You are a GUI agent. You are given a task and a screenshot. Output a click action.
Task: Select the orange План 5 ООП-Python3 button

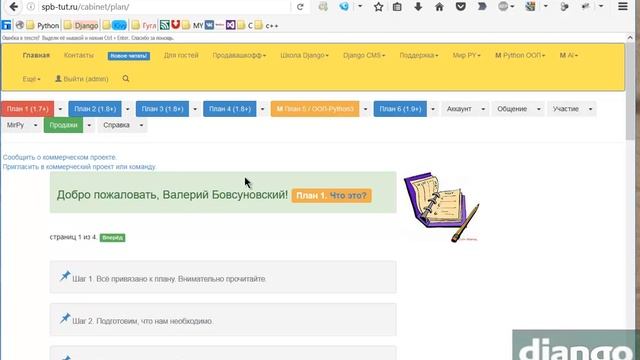pos(315,109)
